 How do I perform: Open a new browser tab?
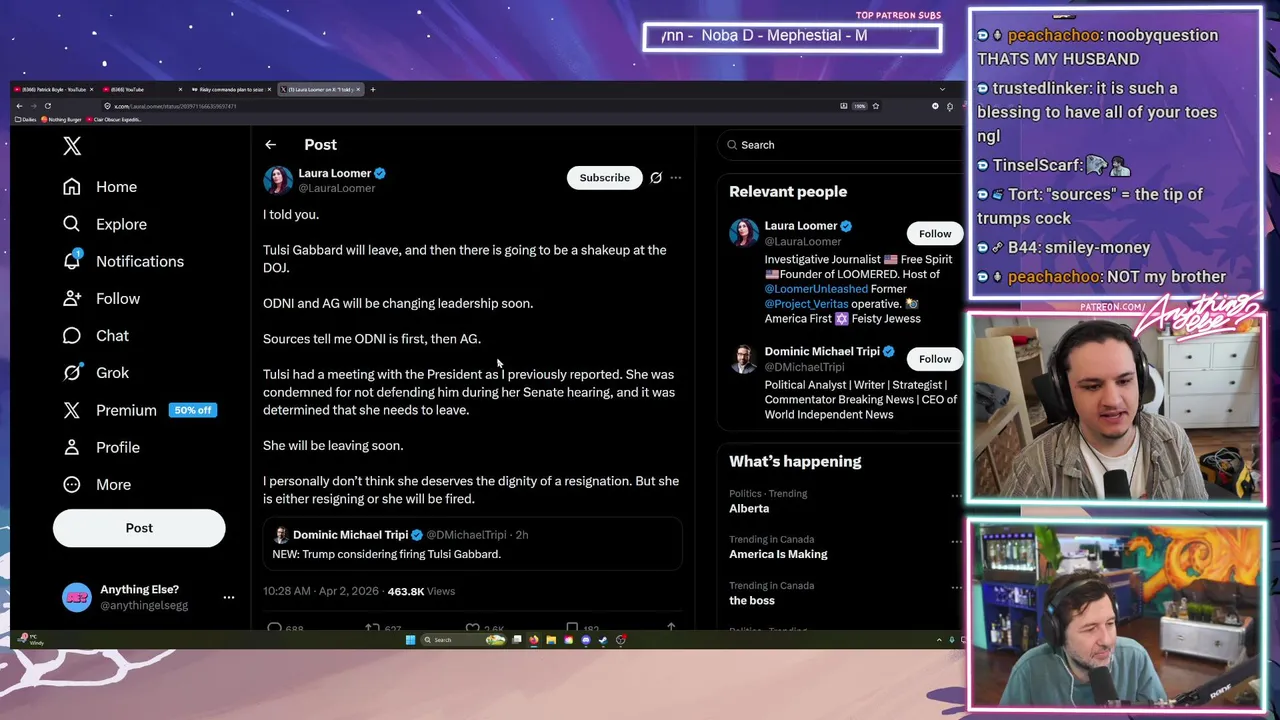(373, 90)
